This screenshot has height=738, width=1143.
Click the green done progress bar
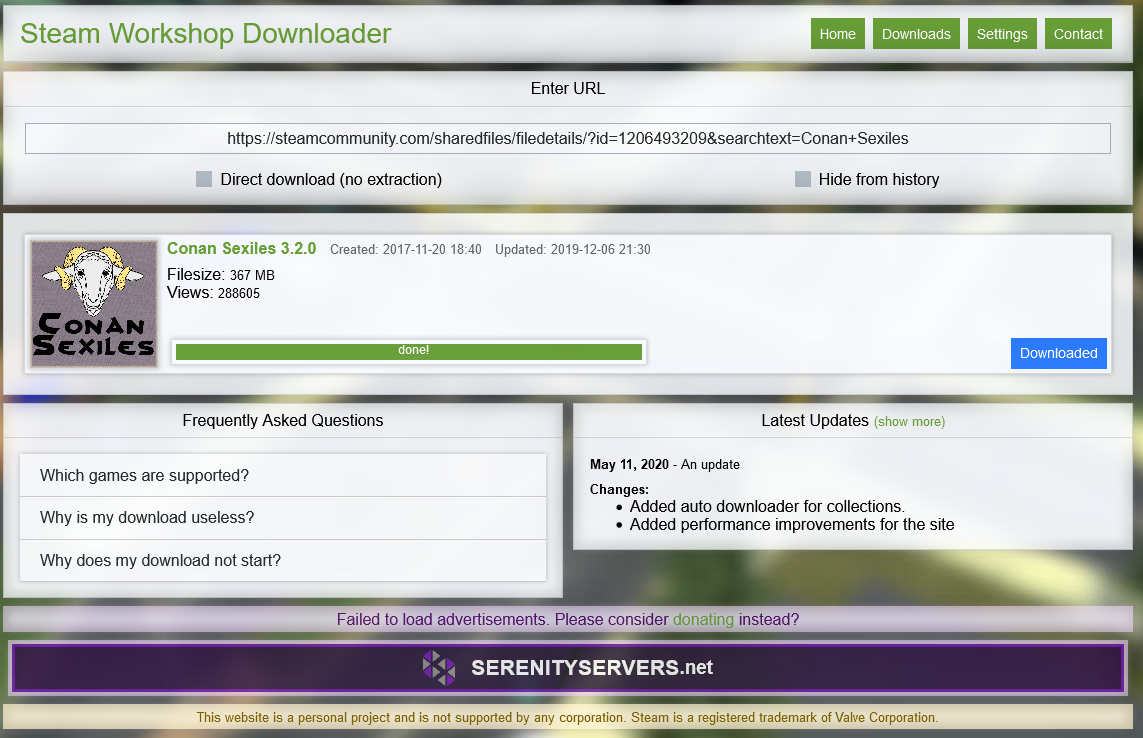point(409,351)
